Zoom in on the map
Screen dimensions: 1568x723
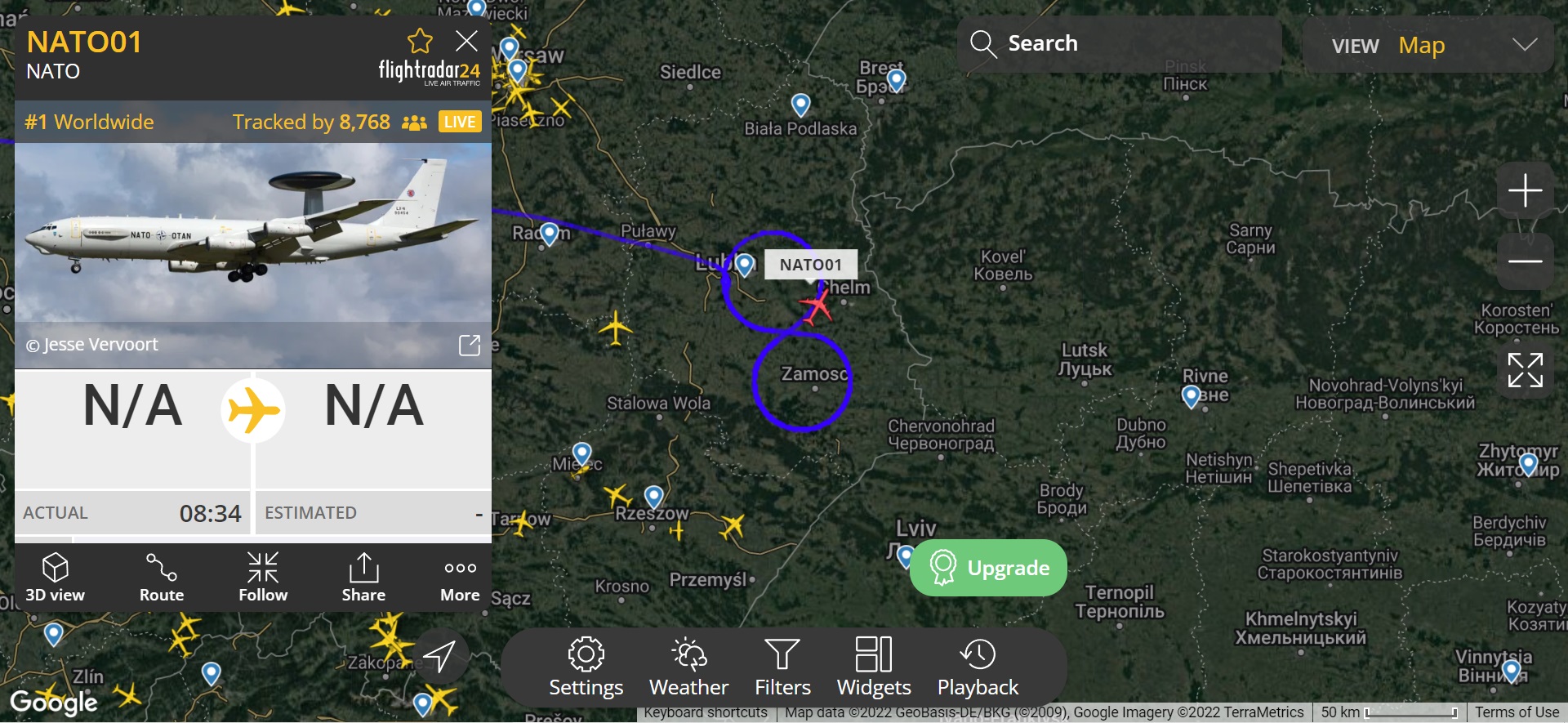click(x=1525, y=191)
